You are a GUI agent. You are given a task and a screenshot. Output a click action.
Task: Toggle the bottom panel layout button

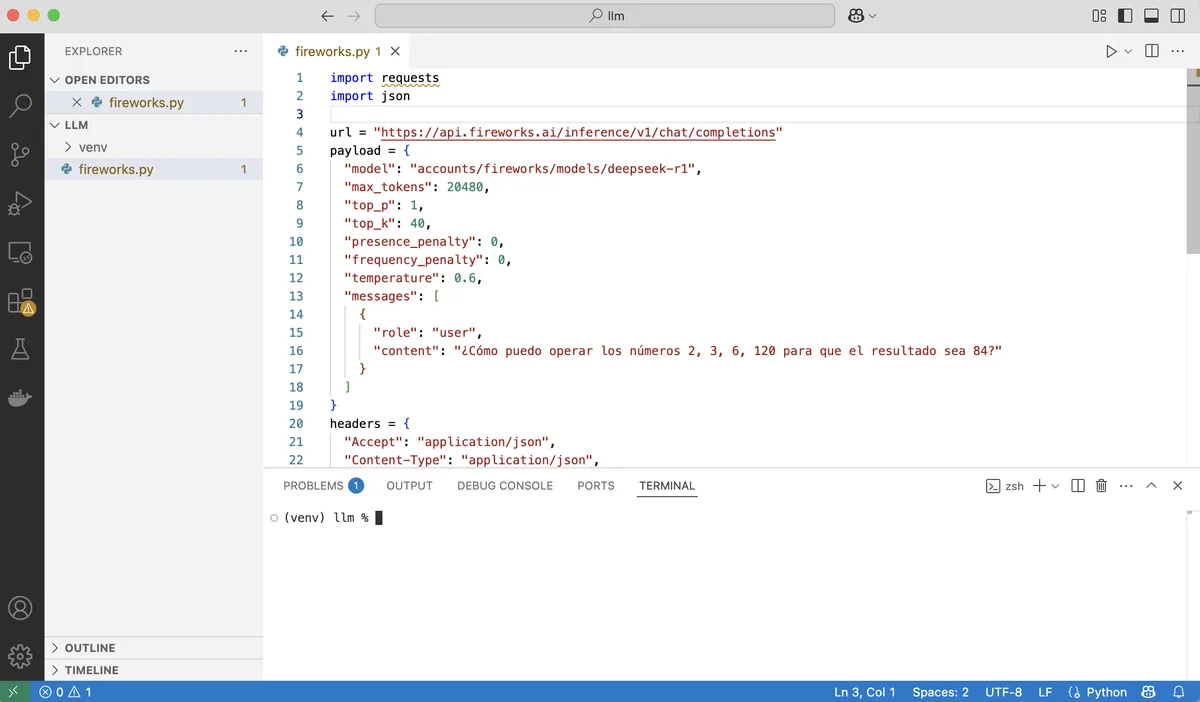click(1151, 16)
